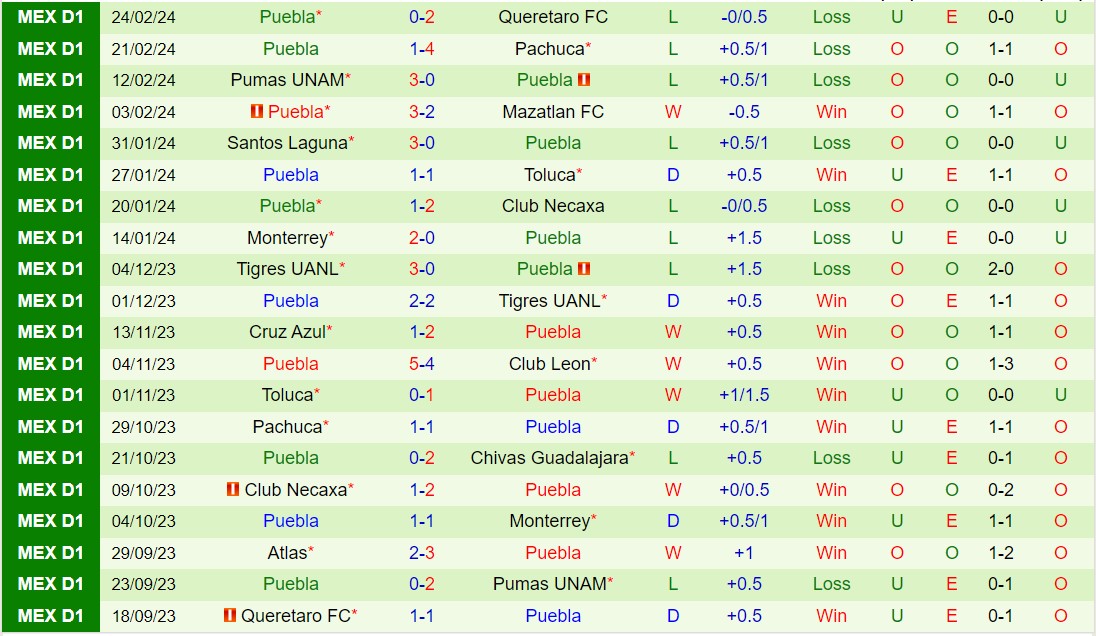Click red card icon beside Puebla against Pumas UNAM on 12/02/24
Screen dimensions: 1096x636
coord(585,80)
